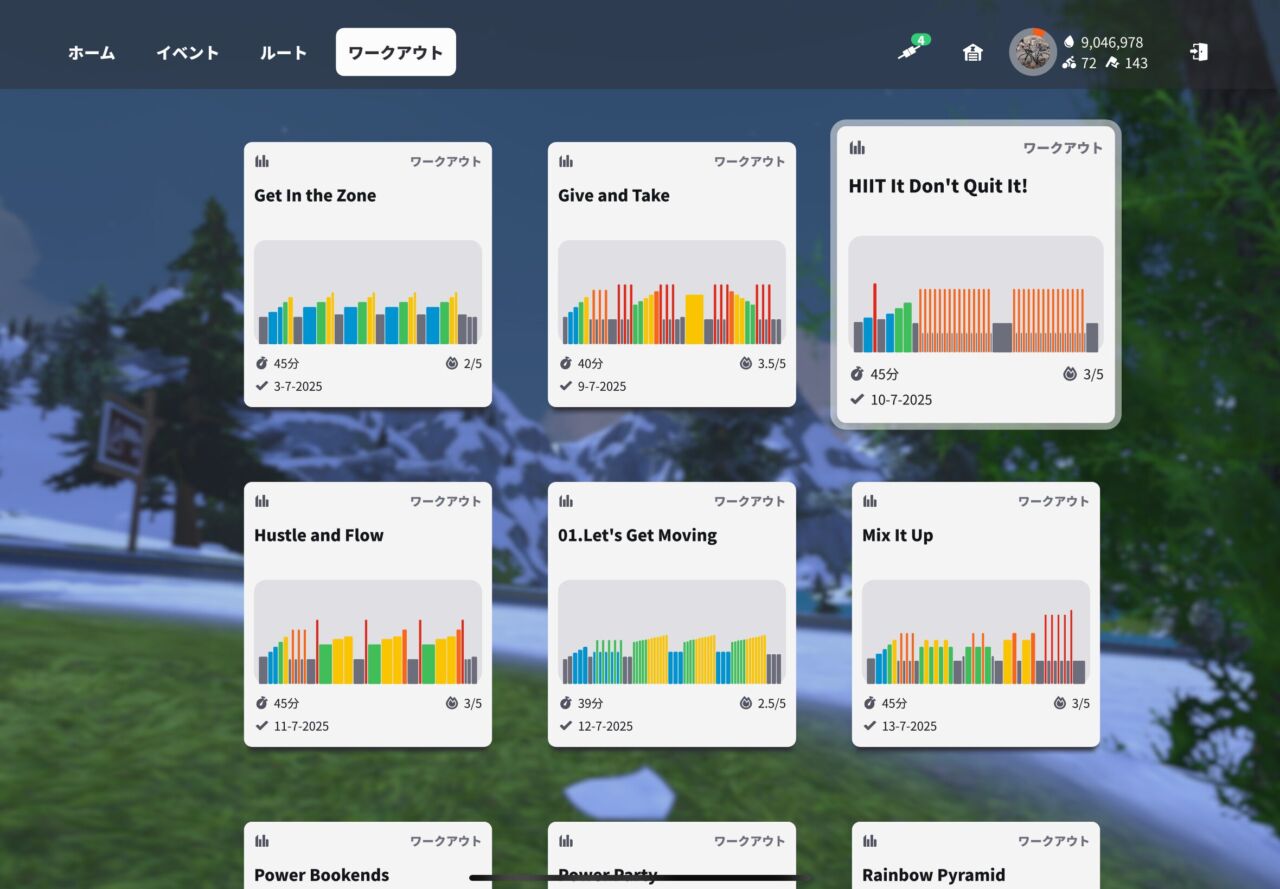Open the Give and Take workout title
Screen dimensions: 1280x889
pyautogui.click(x=614, y=196)
